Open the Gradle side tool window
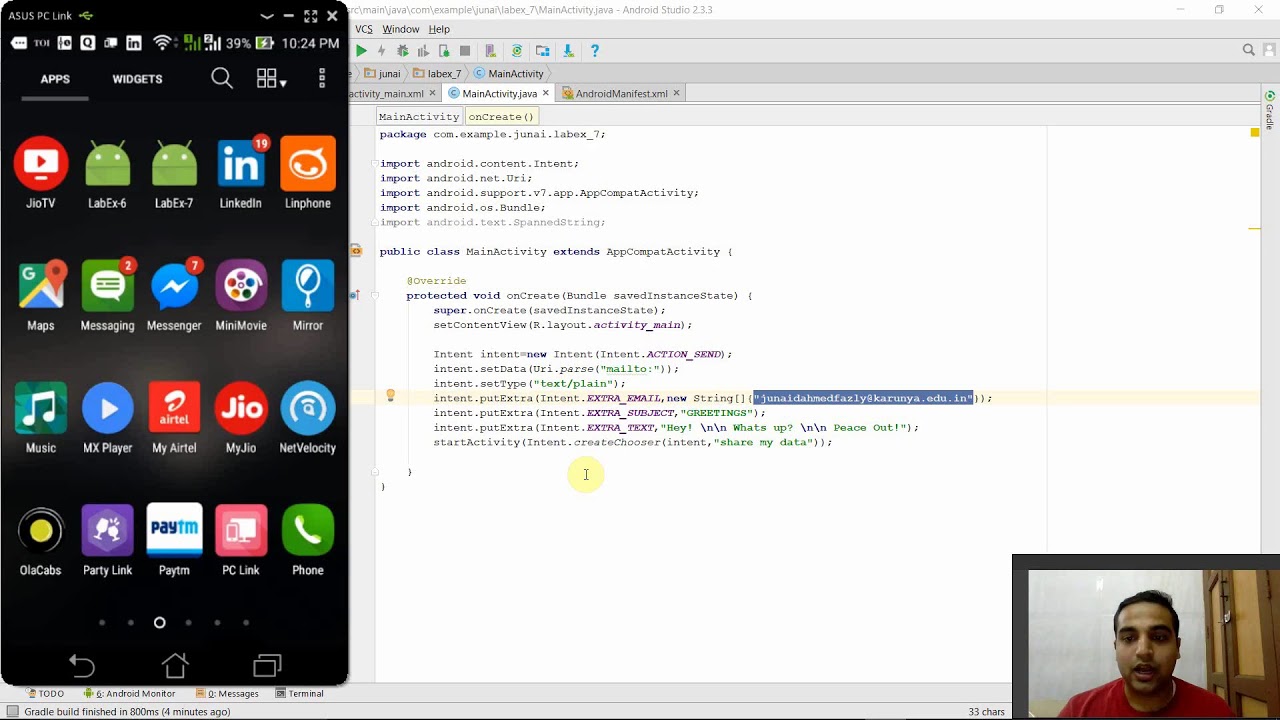1280x720 pixels. coord(1270,108)
